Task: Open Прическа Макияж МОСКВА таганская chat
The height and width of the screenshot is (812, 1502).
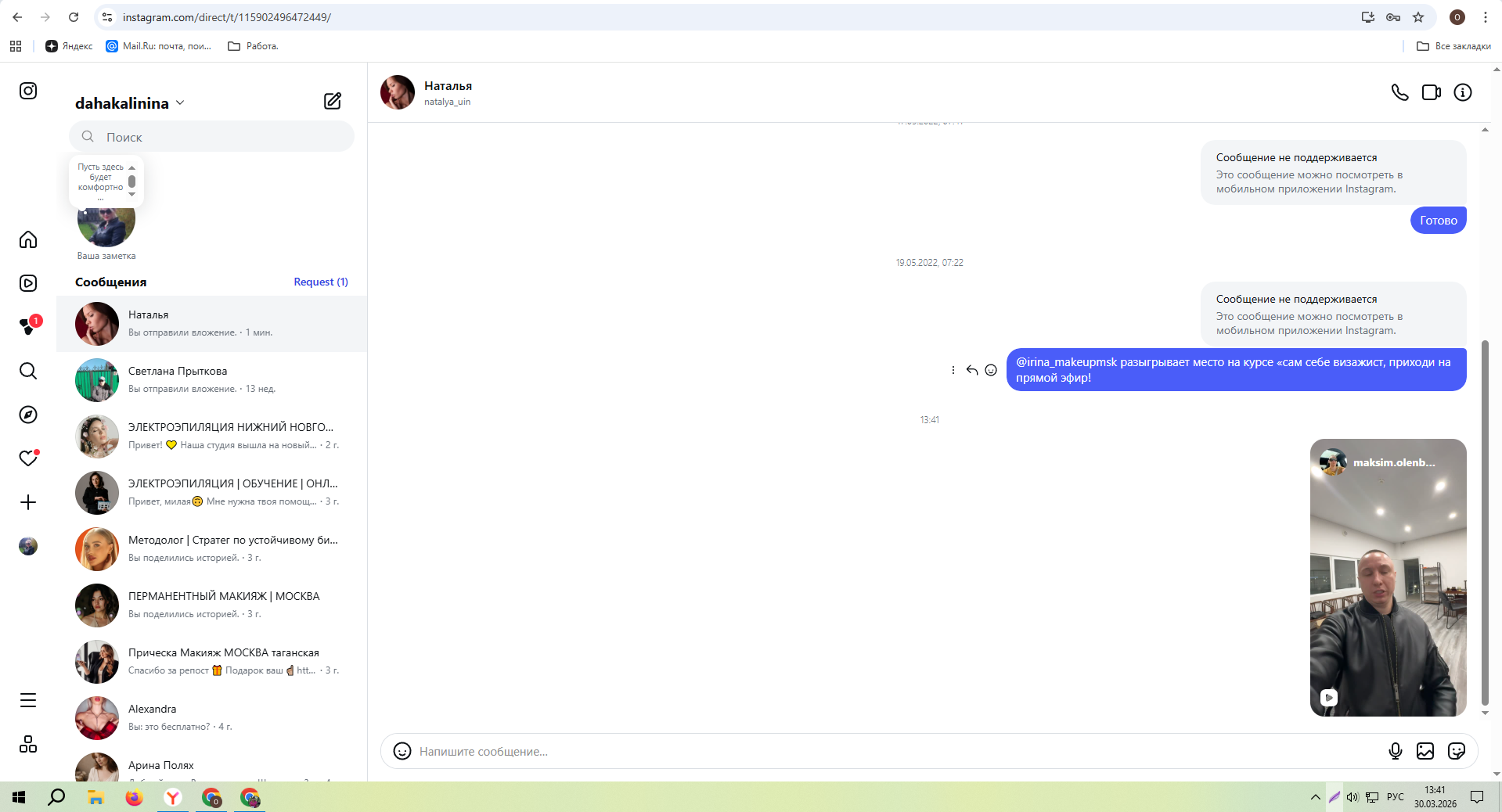Action: click(x=211, y=662)
